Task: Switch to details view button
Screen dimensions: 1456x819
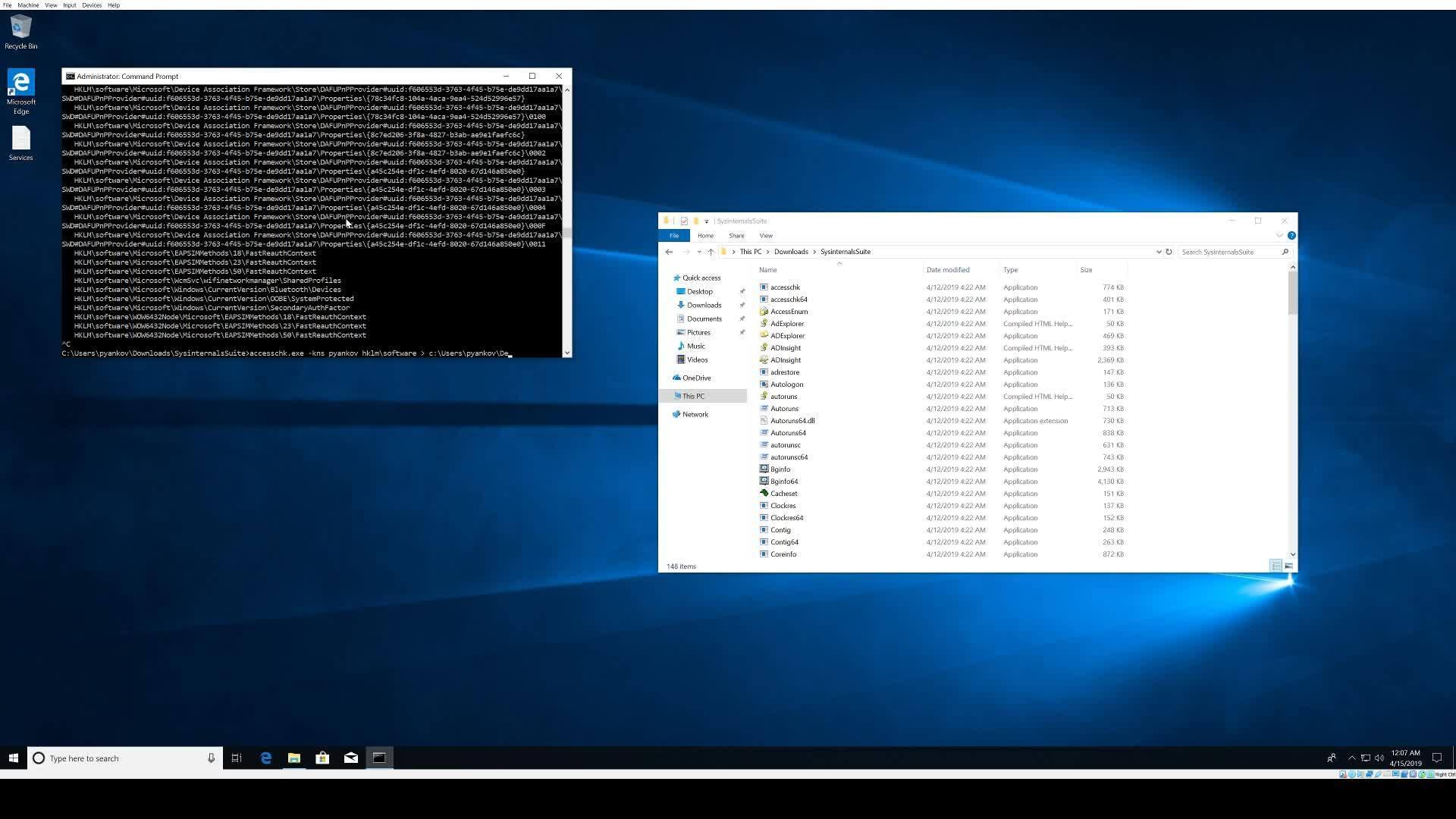Action: (x=1276, y=566)
